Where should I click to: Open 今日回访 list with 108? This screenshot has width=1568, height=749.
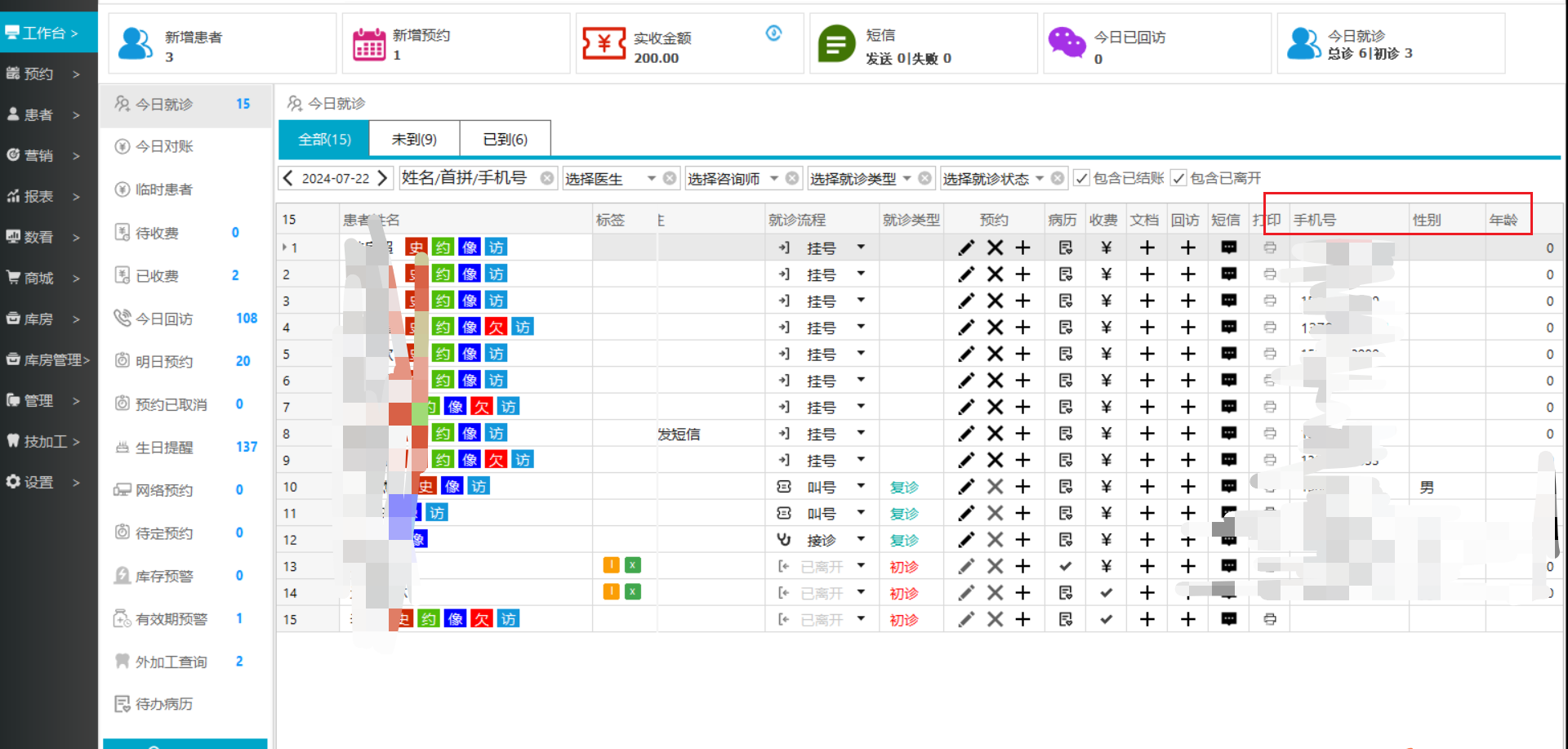[x=186, y=319]
